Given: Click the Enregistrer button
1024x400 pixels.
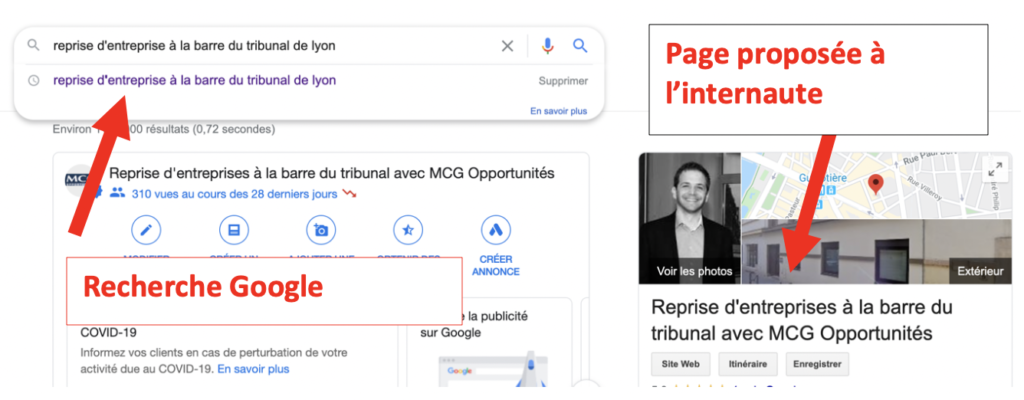Looking at the screenshot, I should click(x=817, y=364).
